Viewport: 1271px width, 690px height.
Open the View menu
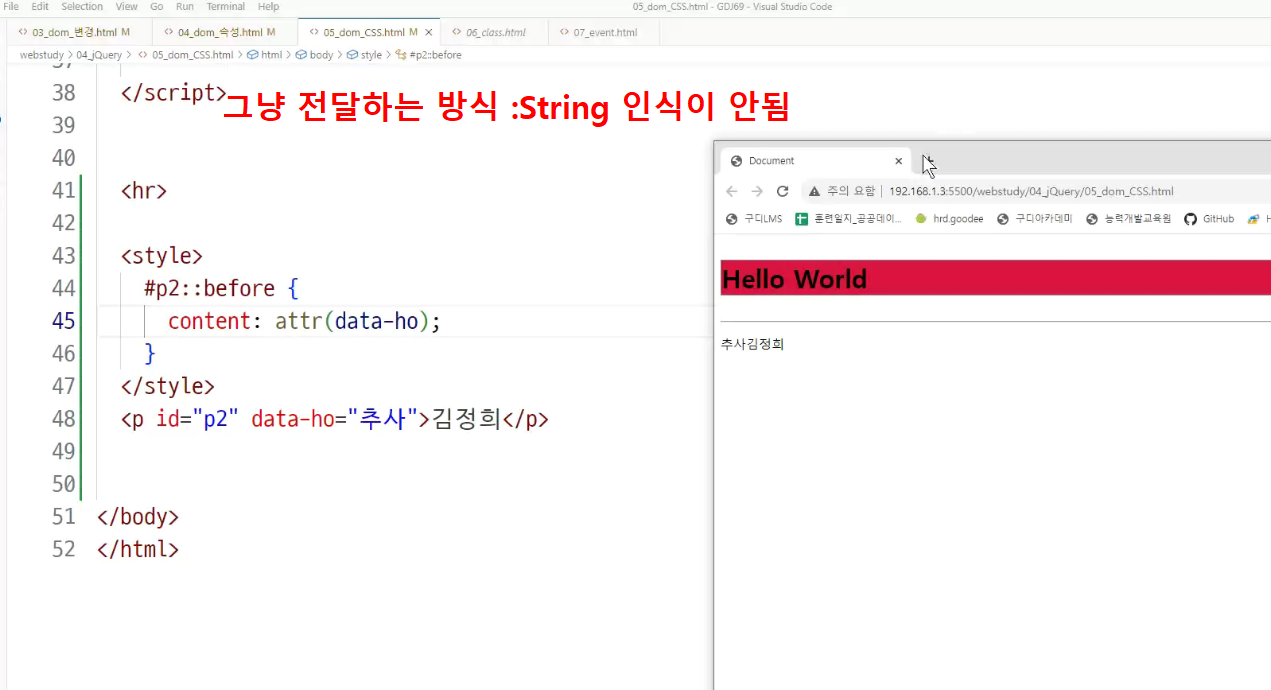click(126, 6)
